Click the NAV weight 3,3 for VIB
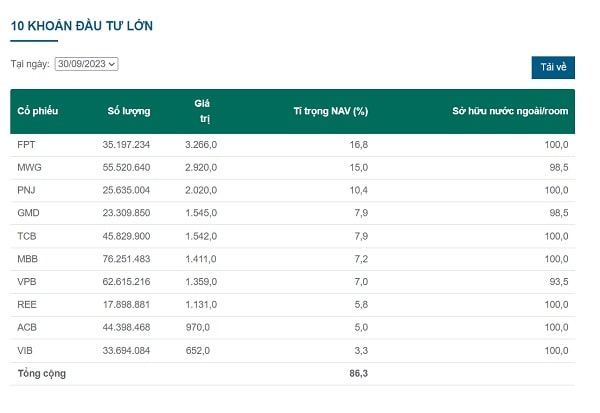Screen dimensions: 600x413 (x=361, y=351)
